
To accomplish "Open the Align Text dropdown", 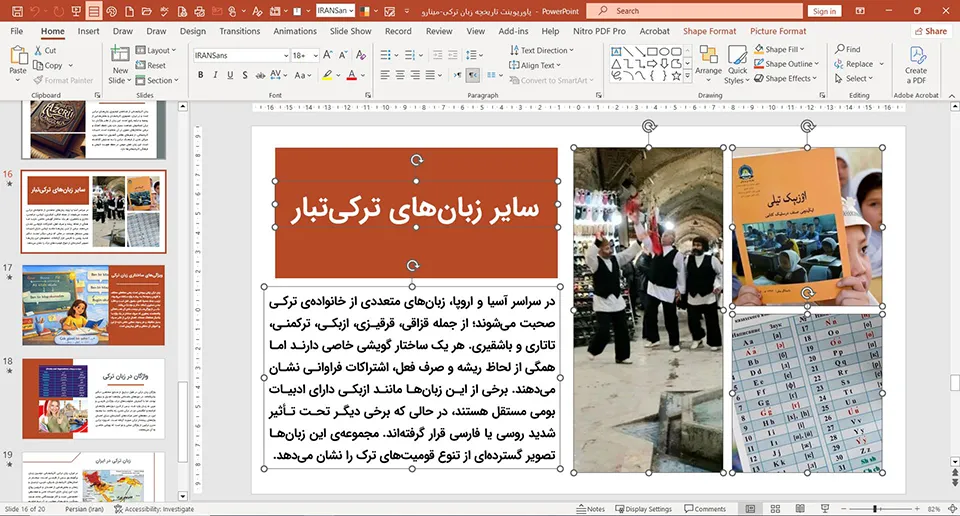I will click(x=535, y=65).
